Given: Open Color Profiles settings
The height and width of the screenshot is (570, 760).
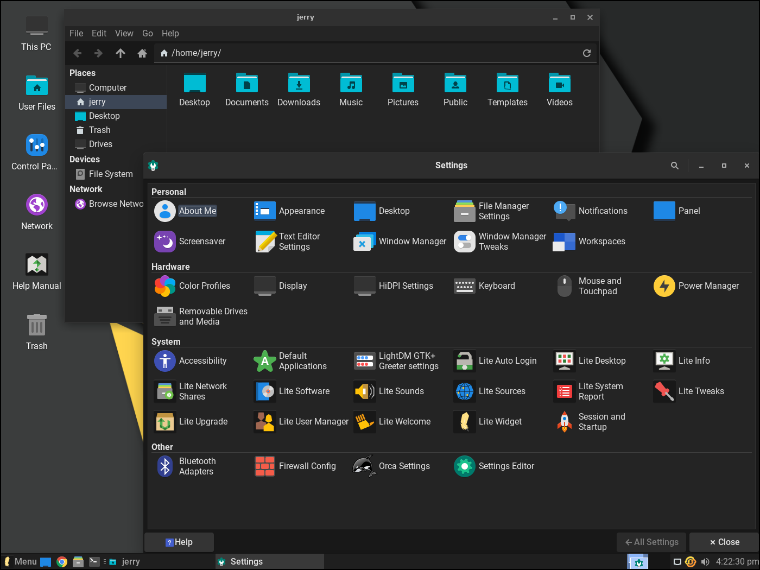Looking at the screenshot, I should pyautogui.click(x=192, y=286).
